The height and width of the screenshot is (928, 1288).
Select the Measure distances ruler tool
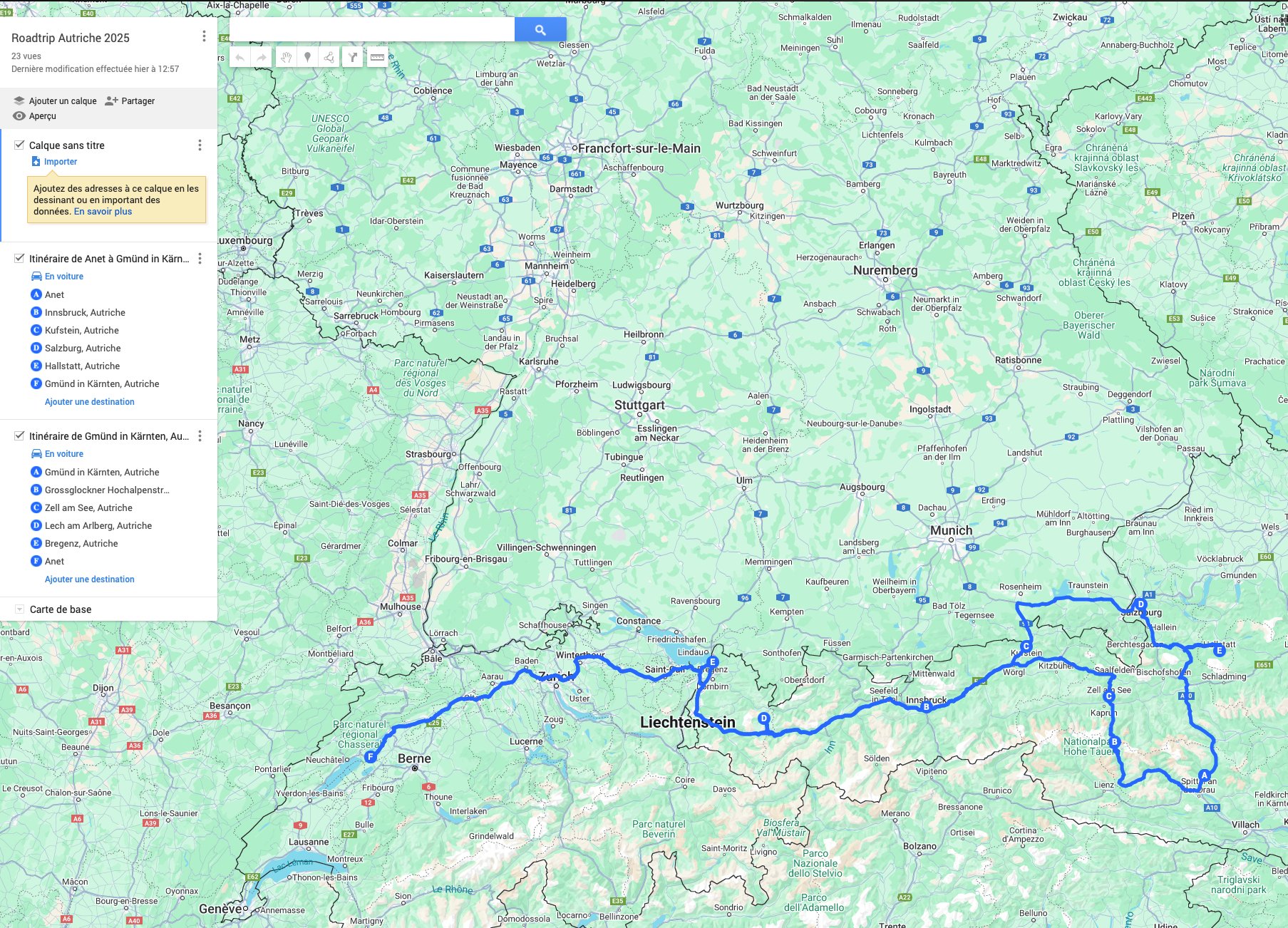[x=377, y=57]
